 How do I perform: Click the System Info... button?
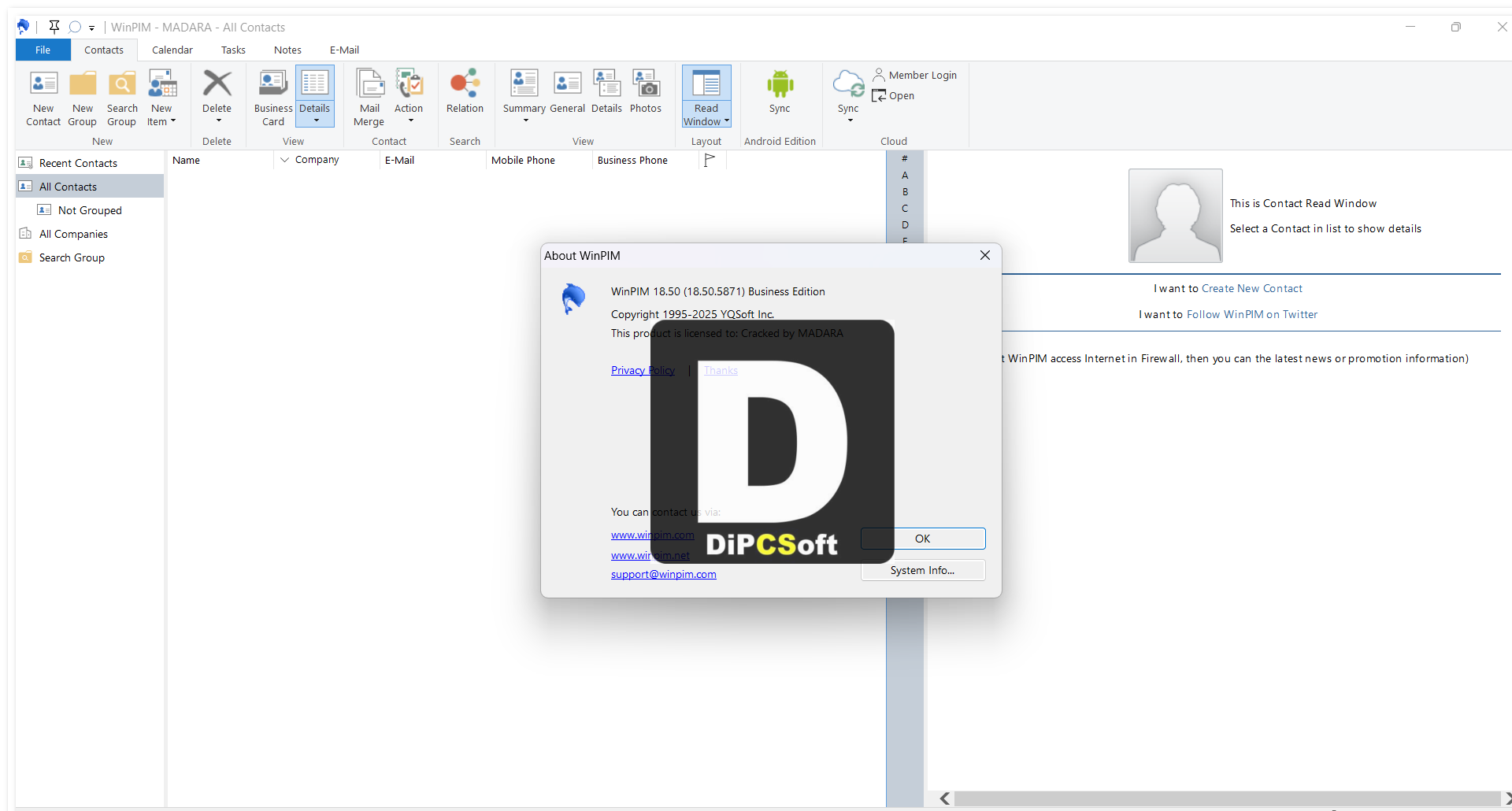click(923, 570)
